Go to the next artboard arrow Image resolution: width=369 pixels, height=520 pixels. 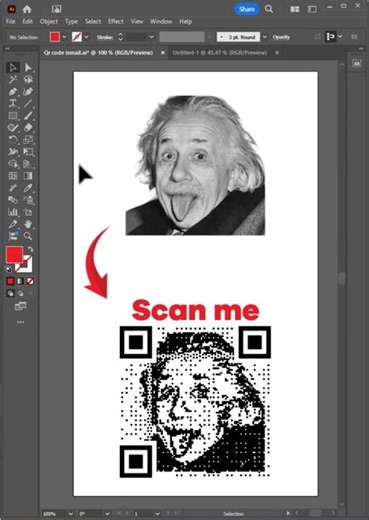(168, 514)
